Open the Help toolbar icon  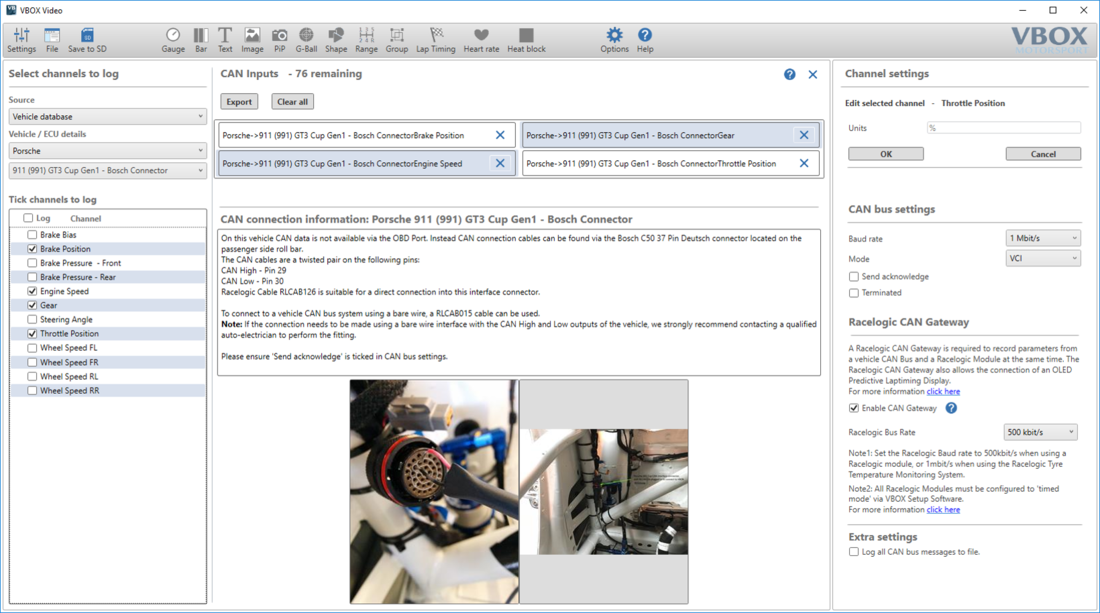[x=645, y=41]
